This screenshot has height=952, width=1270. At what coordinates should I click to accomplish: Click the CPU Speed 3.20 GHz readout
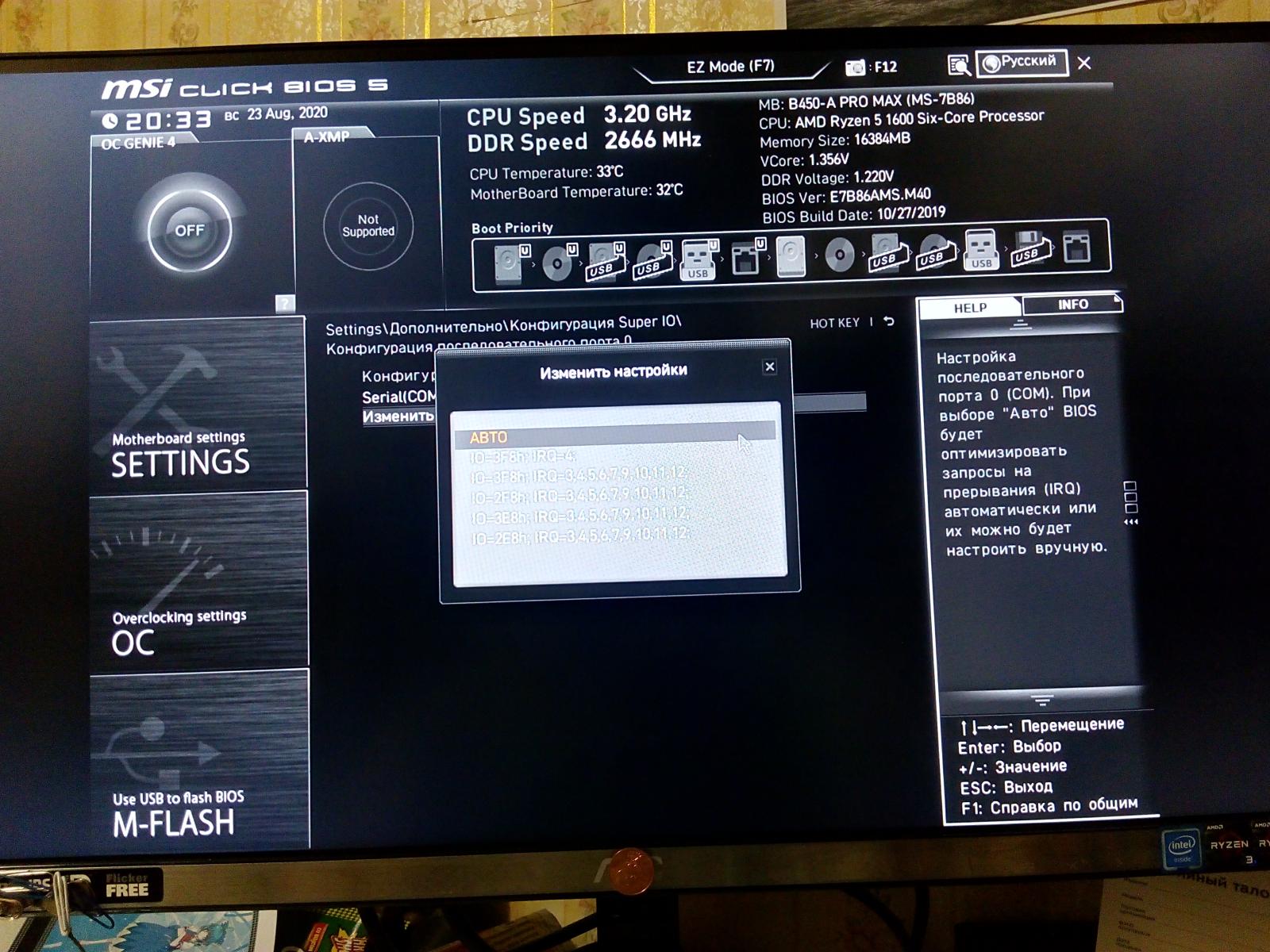(x=579, y=115)
